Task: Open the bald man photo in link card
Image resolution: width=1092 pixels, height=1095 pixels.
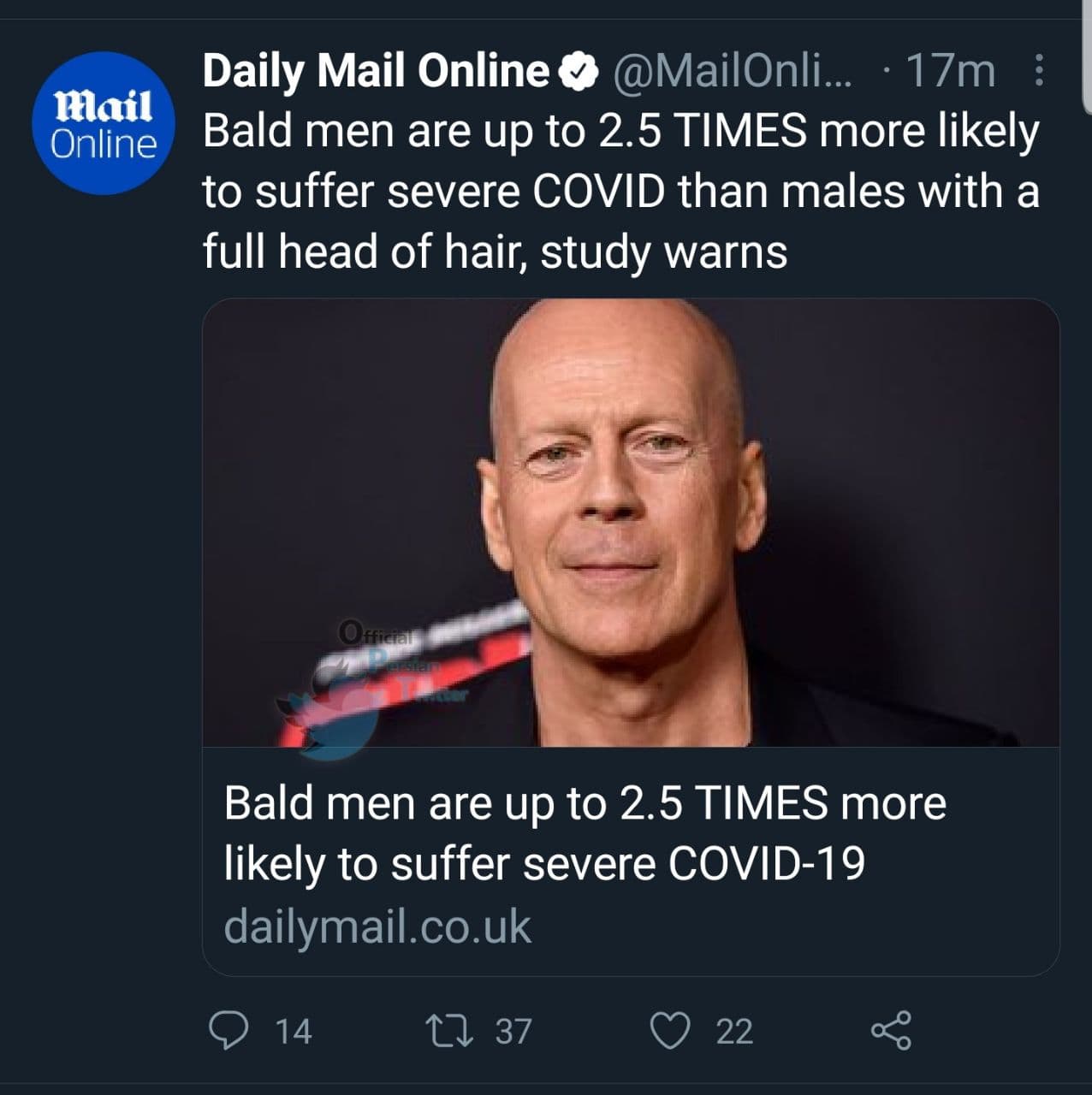Action: pos(631,522)
